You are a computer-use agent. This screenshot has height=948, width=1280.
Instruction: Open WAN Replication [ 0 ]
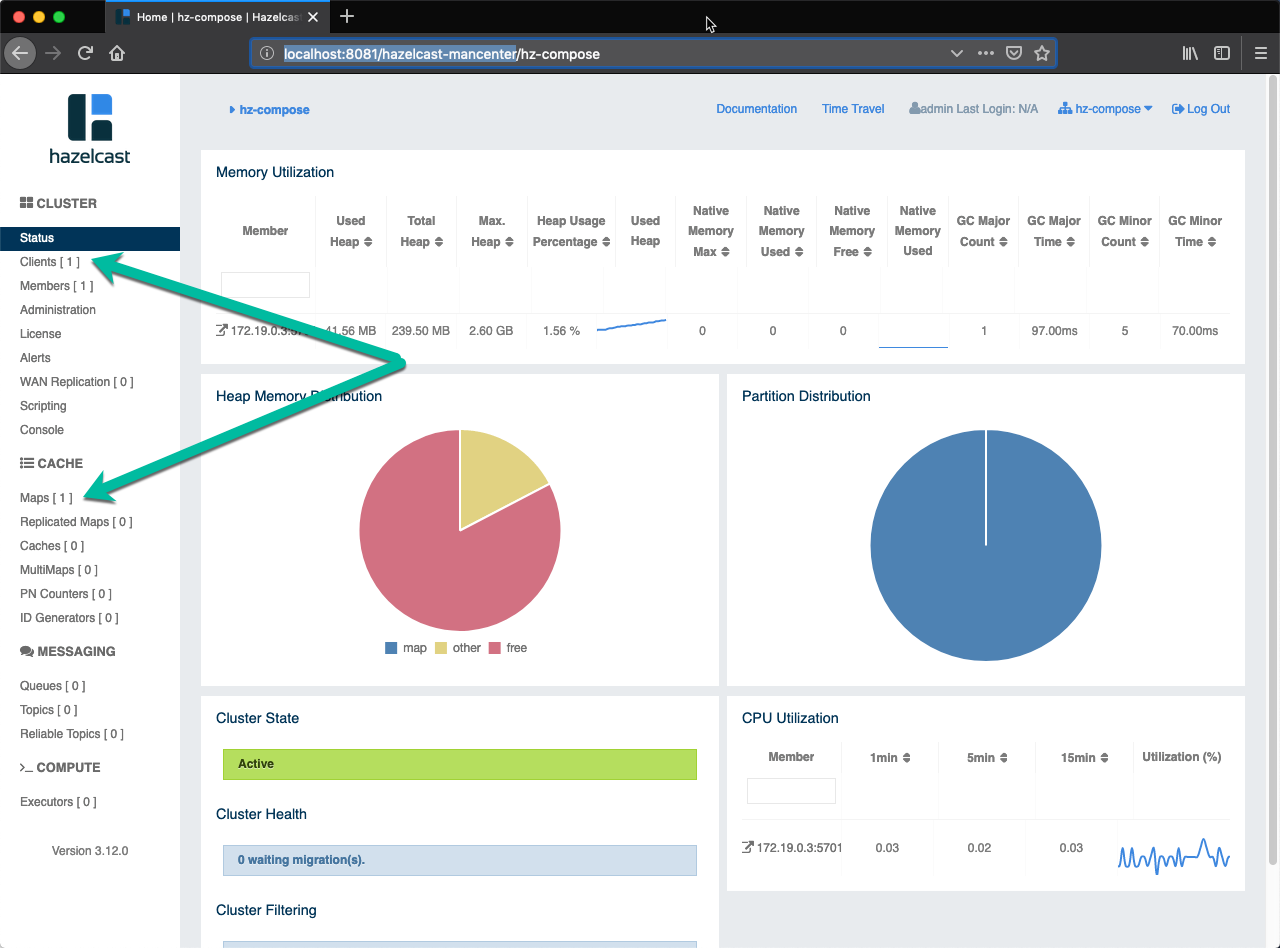[77, 382]
